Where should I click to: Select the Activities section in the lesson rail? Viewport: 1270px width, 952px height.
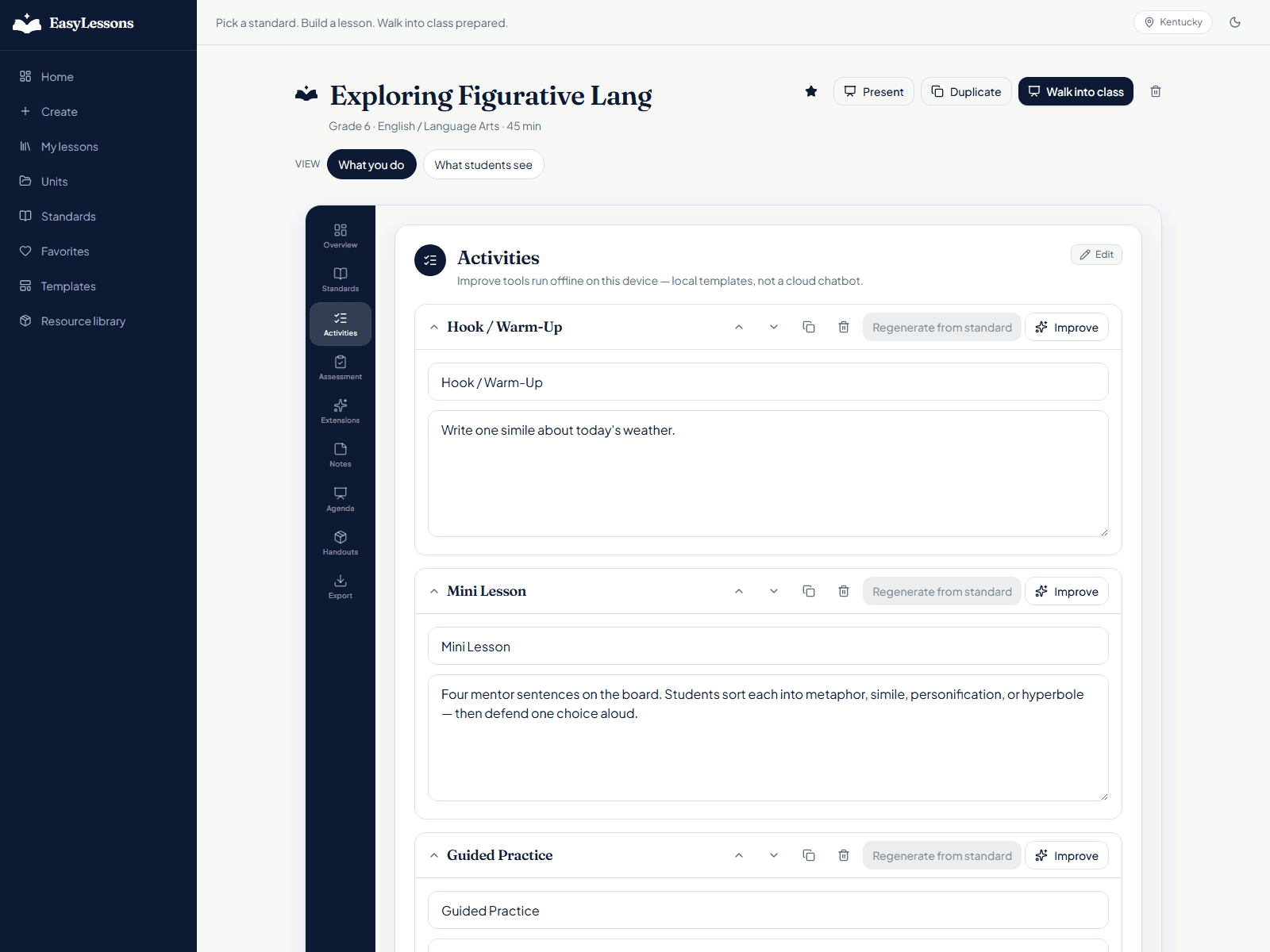click(341, 324)
